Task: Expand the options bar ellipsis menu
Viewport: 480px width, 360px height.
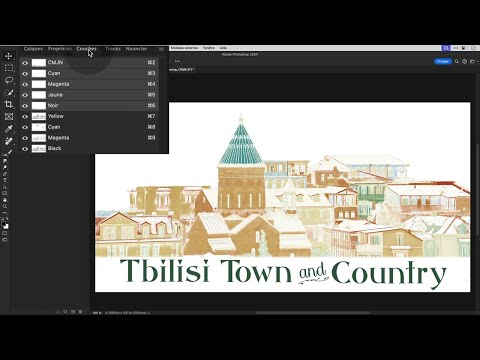Action: [x=177, y=61]
